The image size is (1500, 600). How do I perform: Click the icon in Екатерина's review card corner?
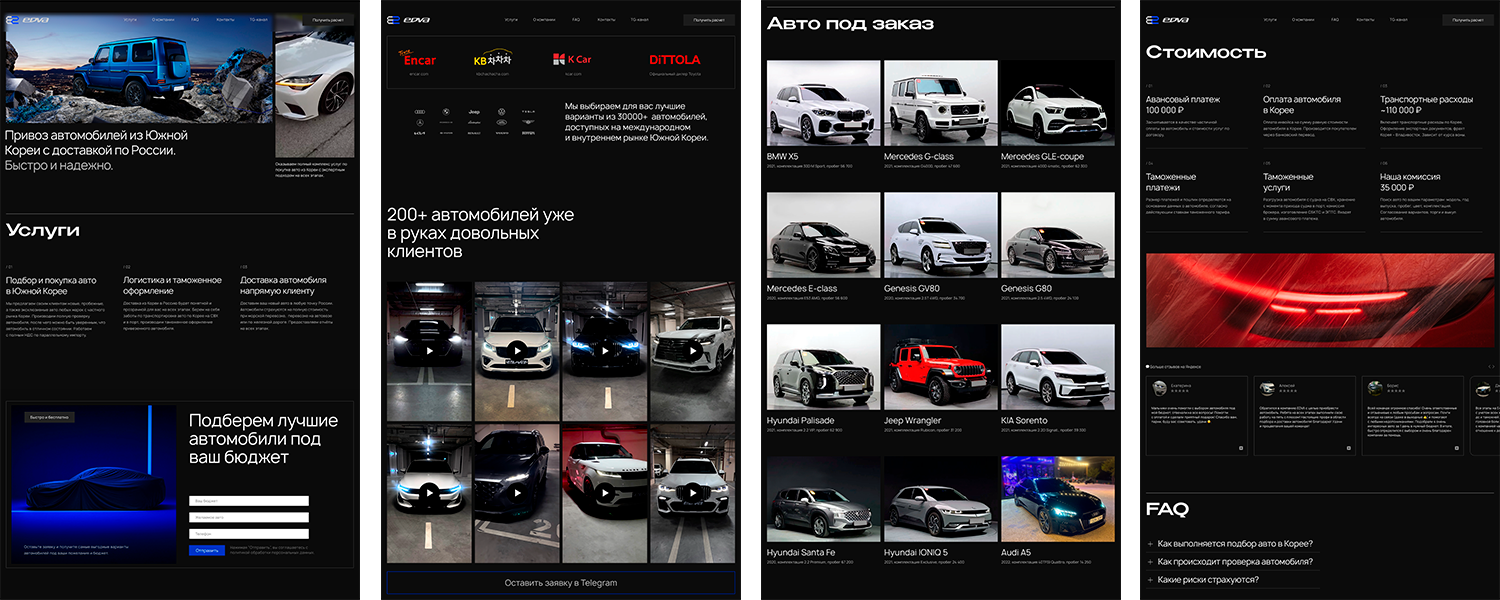click(1241, 447)
